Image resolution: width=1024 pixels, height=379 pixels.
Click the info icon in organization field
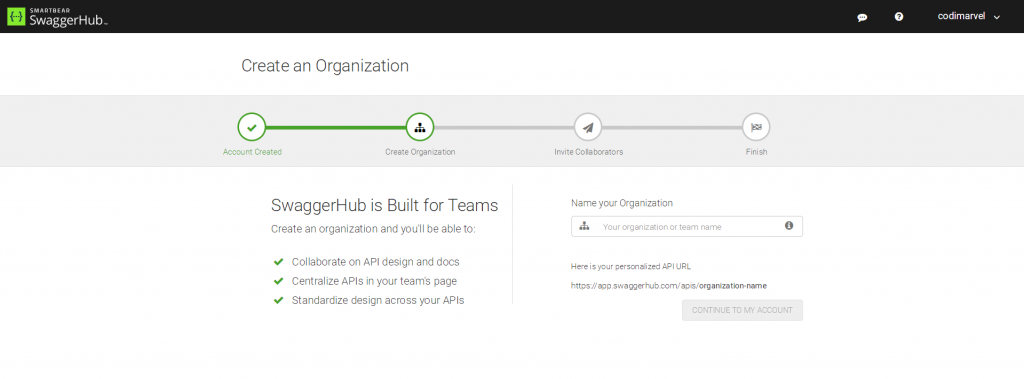click(789, 225)
